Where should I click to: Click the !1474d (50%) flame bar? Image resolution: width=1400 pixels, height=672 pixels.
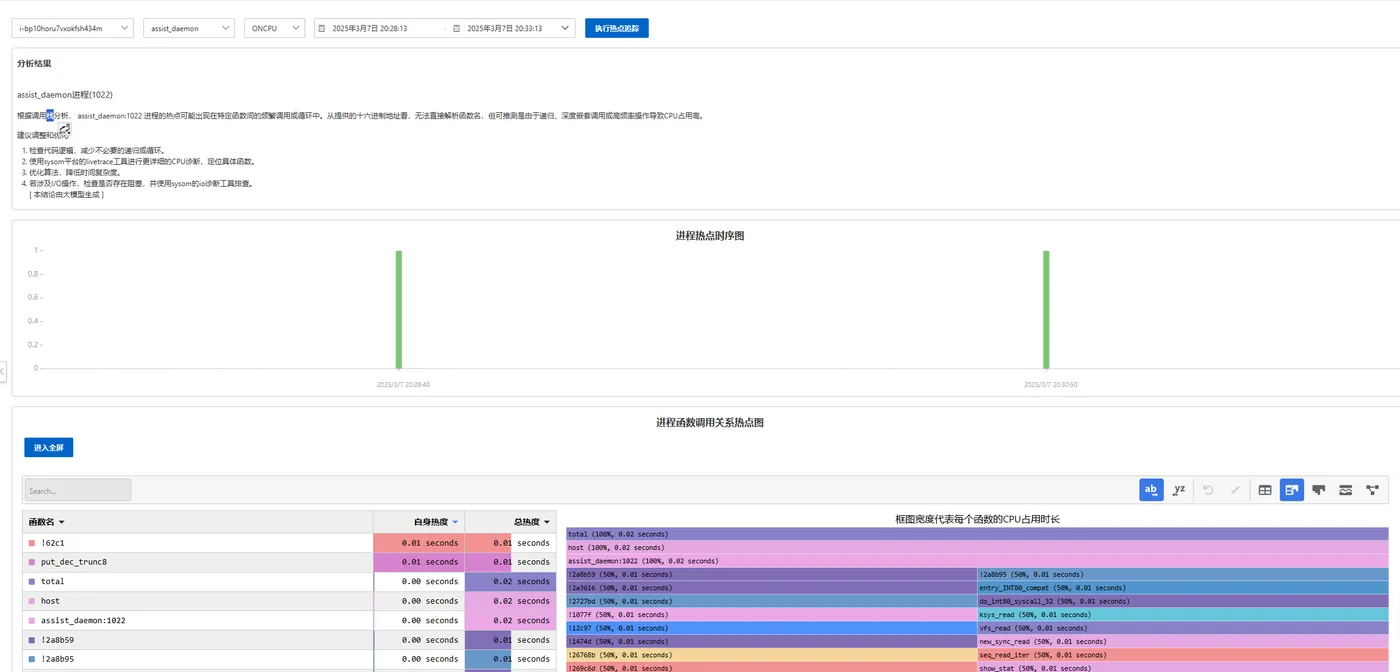click(771, 641)
